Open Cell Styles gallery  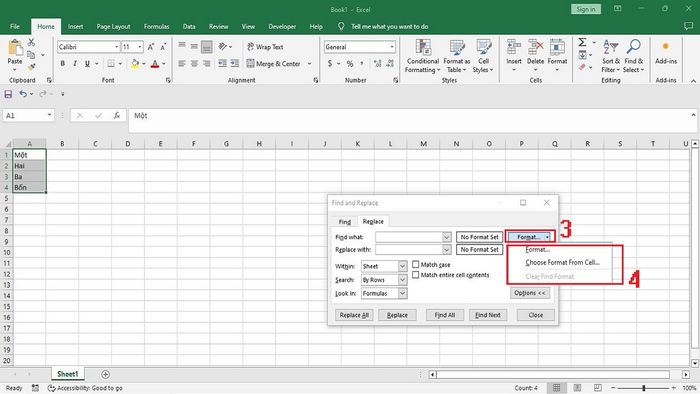pos(483,56)
